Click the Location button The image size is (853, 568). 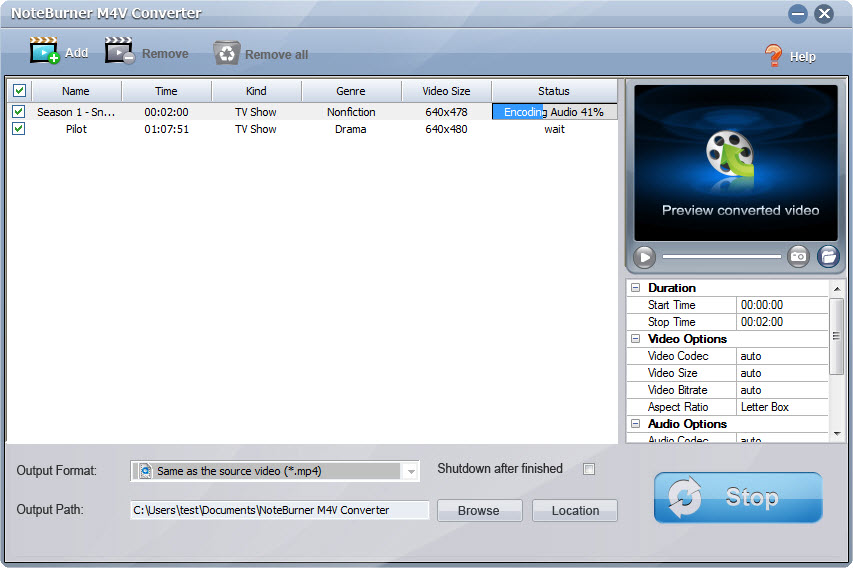(x=575, y=510)
